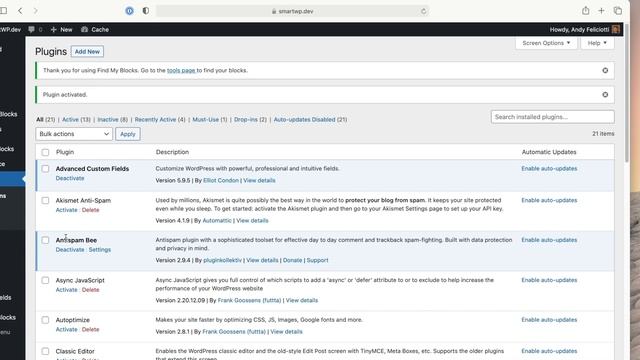Enable auto-updates for Async JavaScript
This screenshot has height=360, width=640.
pyautogui.click(x=549, y=280)
